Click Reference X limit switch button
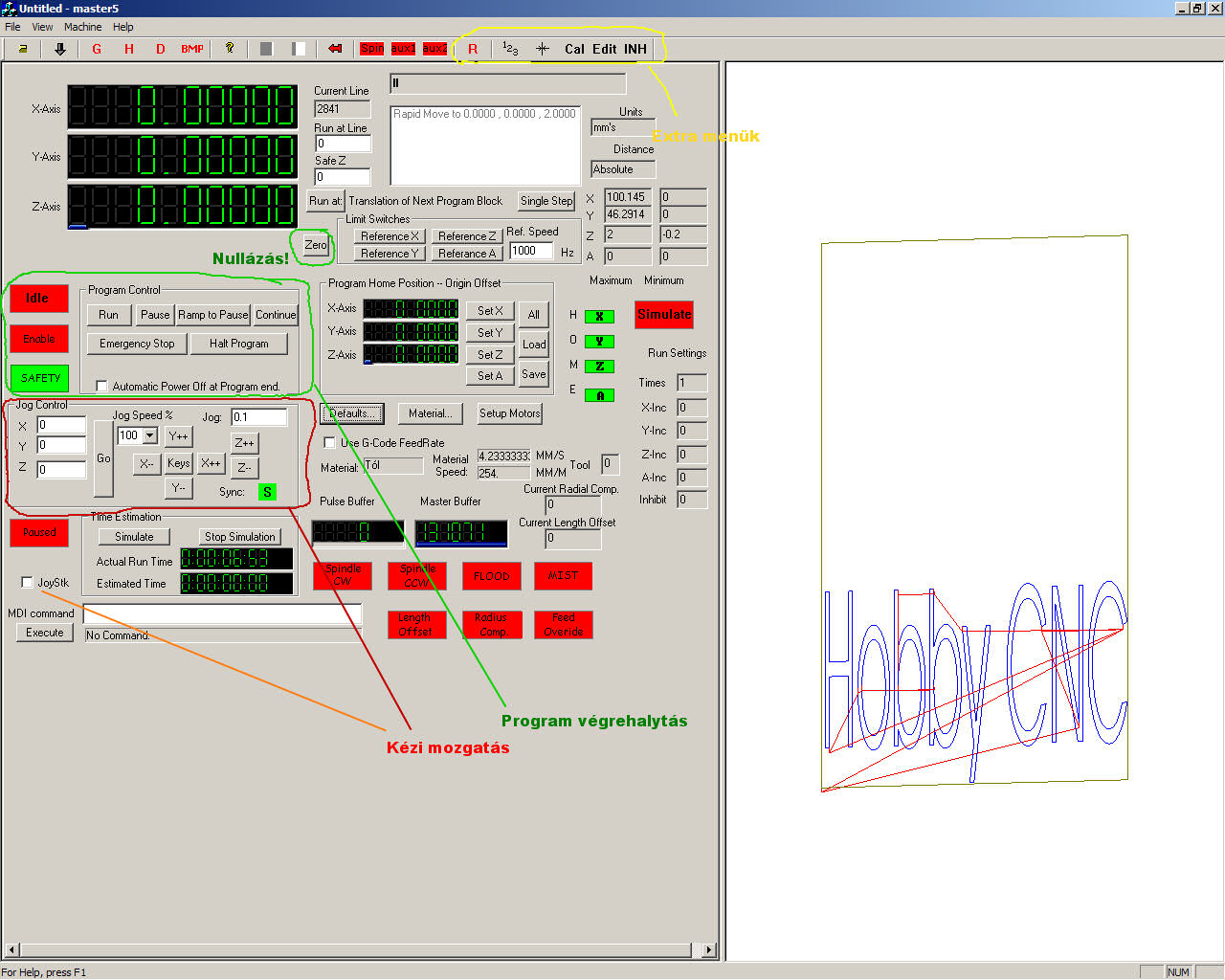Screen dimensions: 1225x980 (x=390, y=236)
